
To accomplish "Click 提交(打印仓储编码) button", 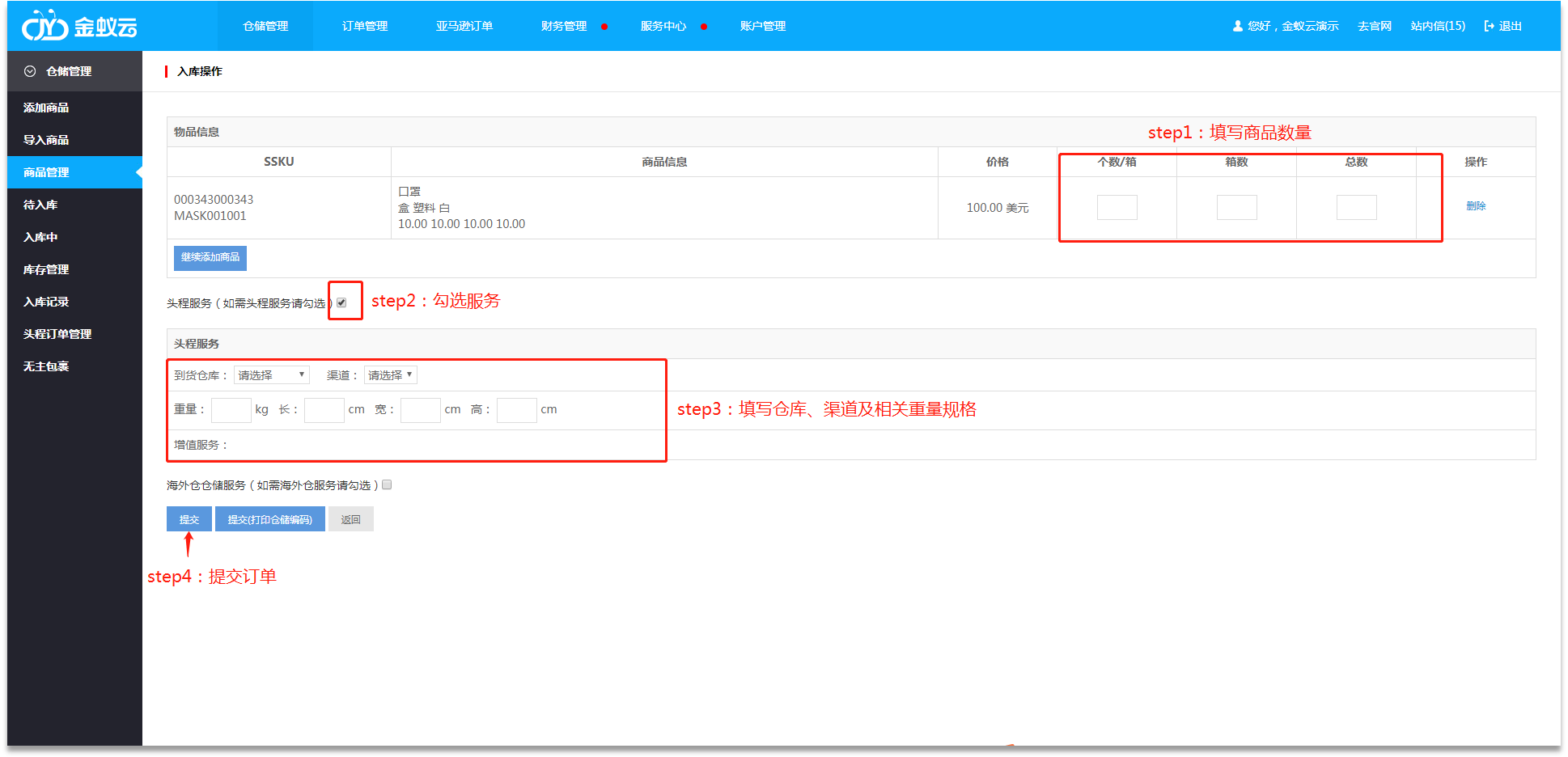I will pos(269,519).
